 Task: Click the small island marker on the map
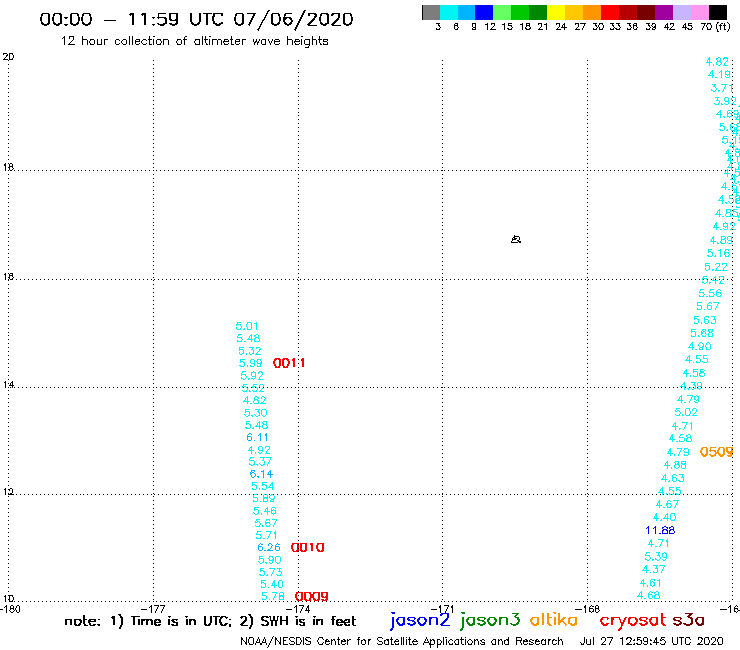516,239
